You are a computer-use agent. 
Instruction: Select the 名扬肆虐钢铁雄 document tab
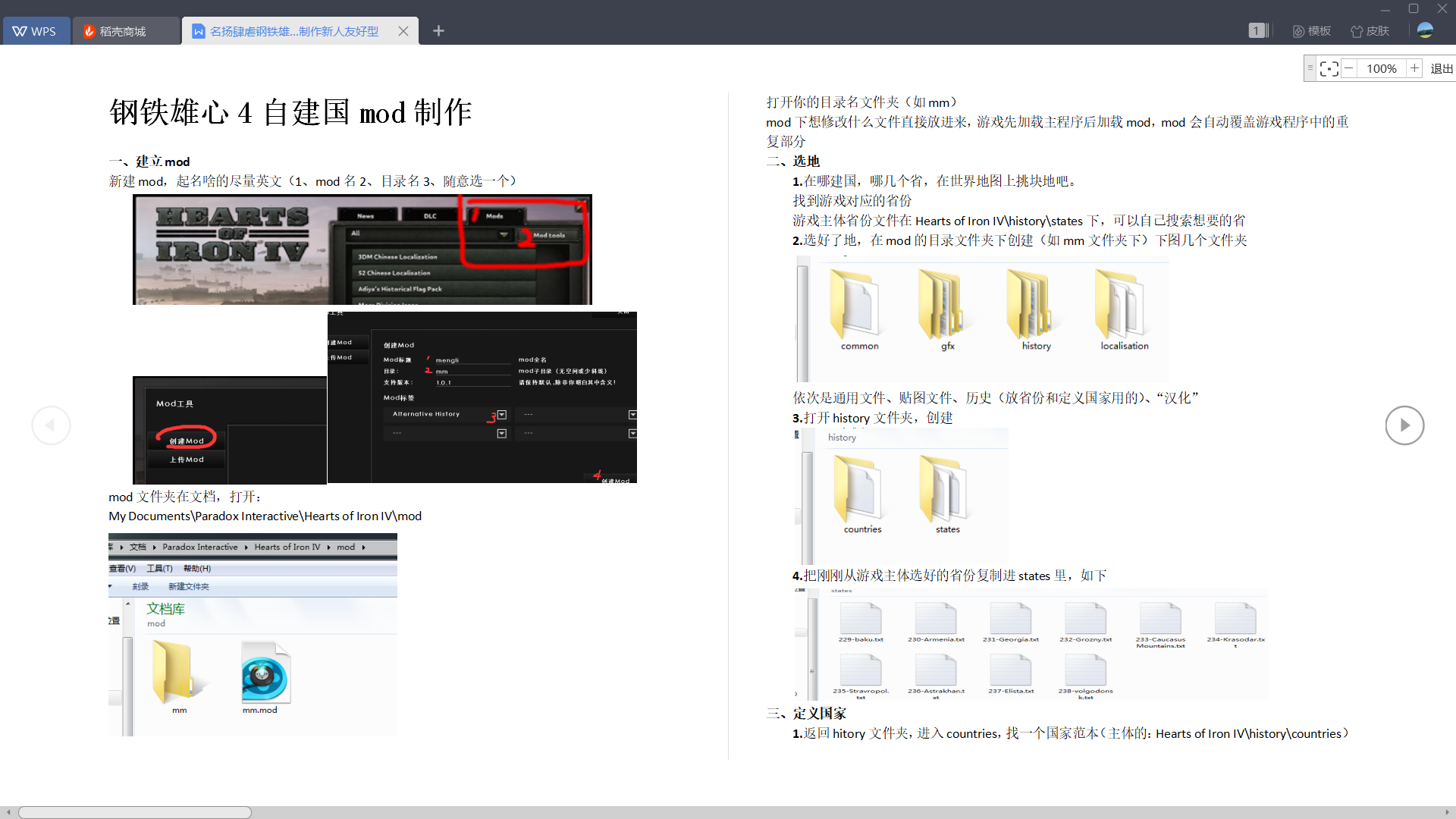coord(293,31)
